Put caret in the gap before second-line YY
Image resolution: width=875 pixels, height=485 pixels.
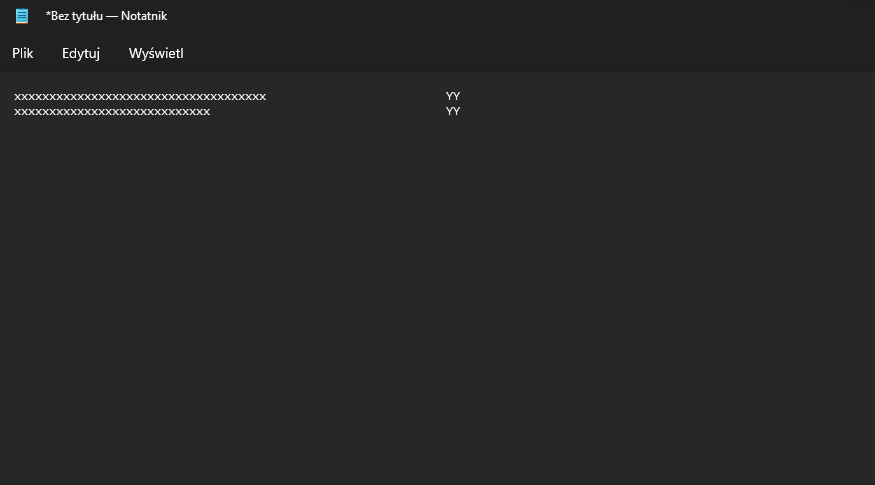(328, 112)
